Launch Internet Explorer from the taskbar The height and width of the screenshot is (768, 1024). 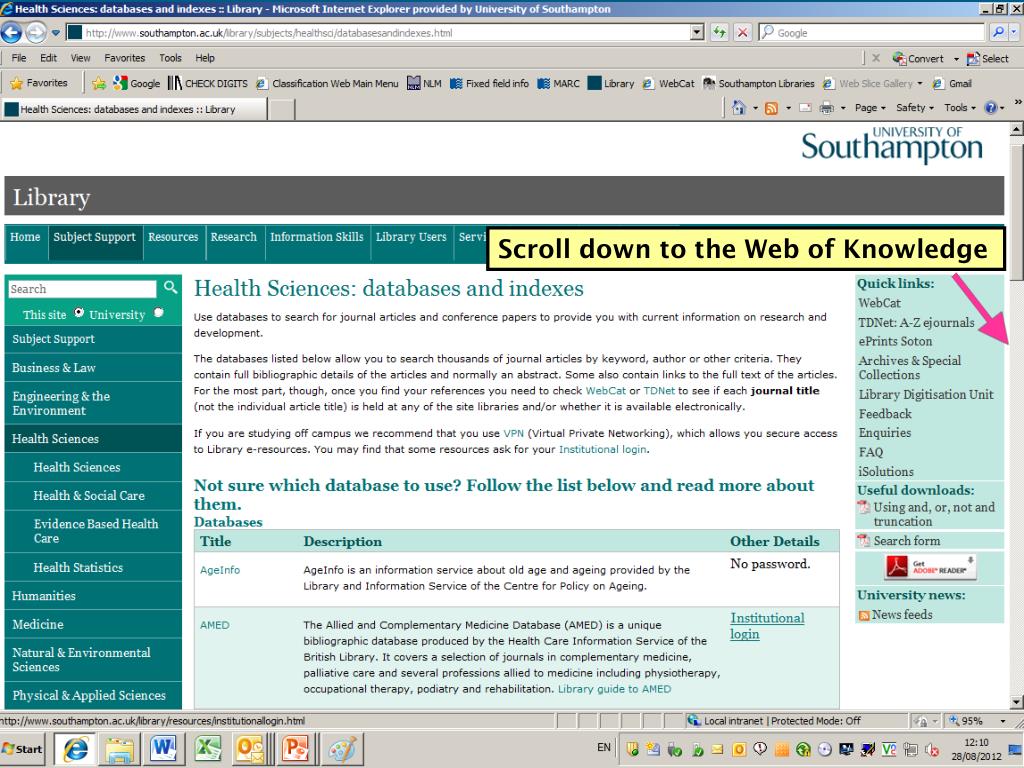76,748
